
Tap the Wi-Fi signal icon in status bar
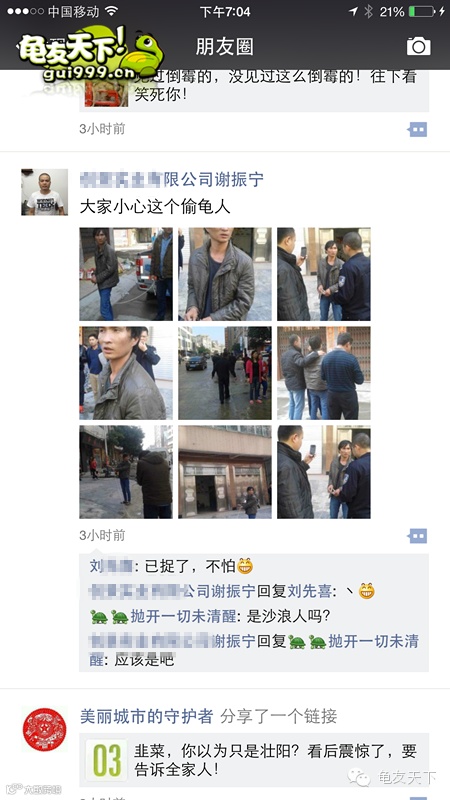point(111,11)
